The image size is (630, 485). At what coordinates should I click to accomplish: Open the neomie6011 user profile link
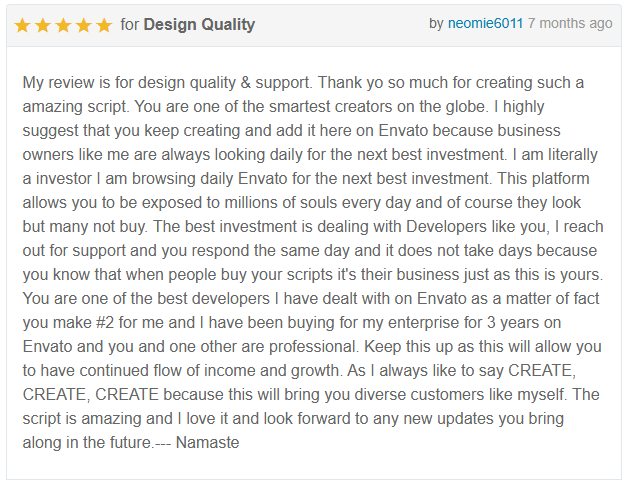(x=485, y=23)
